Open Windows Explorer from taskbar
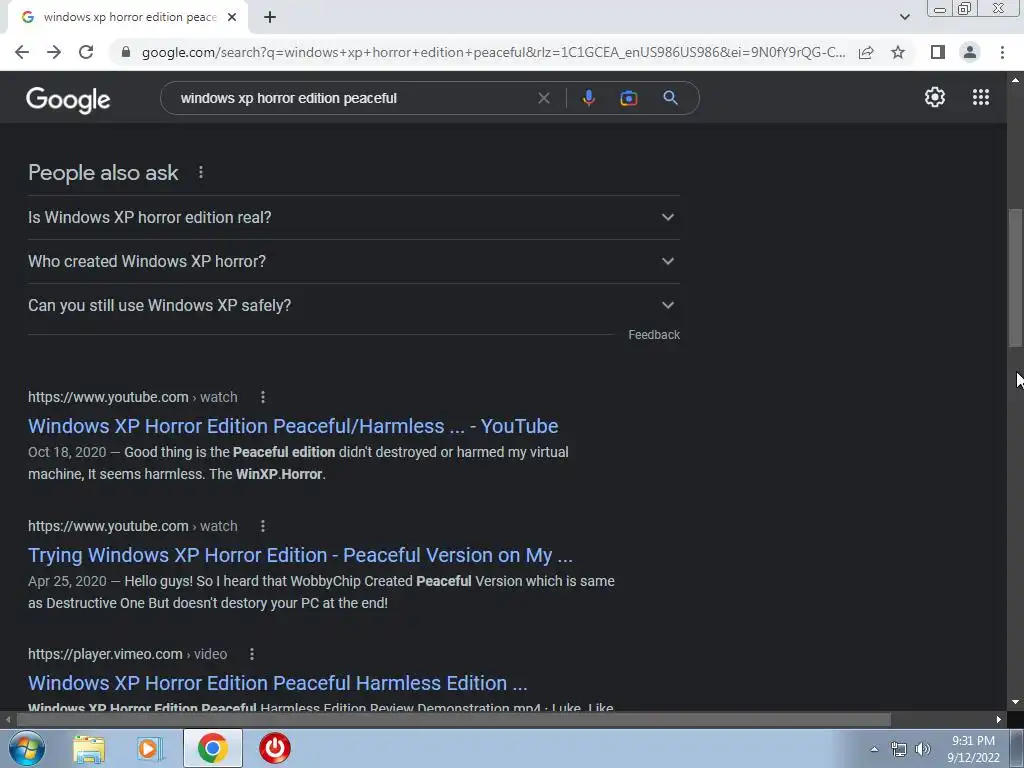 89,748
